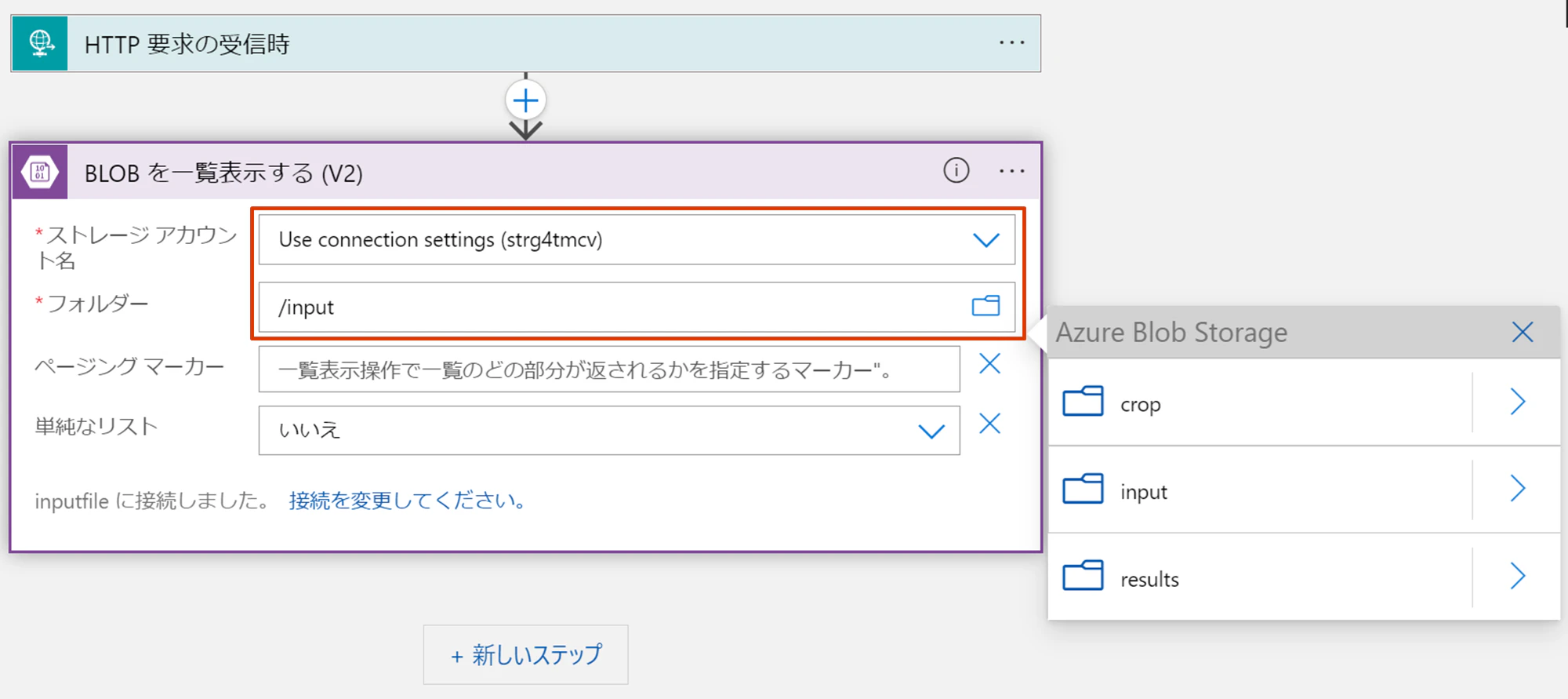This screenshot has width=1568, height=699.
Task: Click the inputfile に接続しました text
Action: coord(153,501)
